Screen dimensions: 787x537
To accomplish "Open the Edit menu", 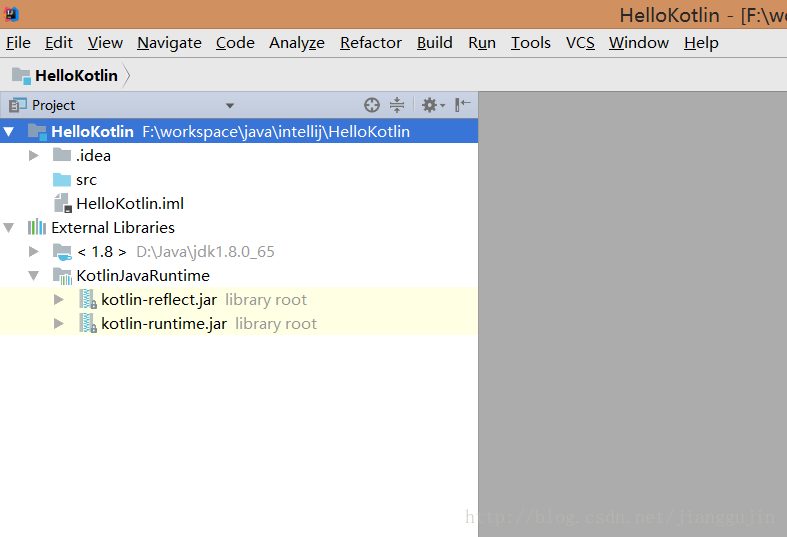I will tap(59, 43).
